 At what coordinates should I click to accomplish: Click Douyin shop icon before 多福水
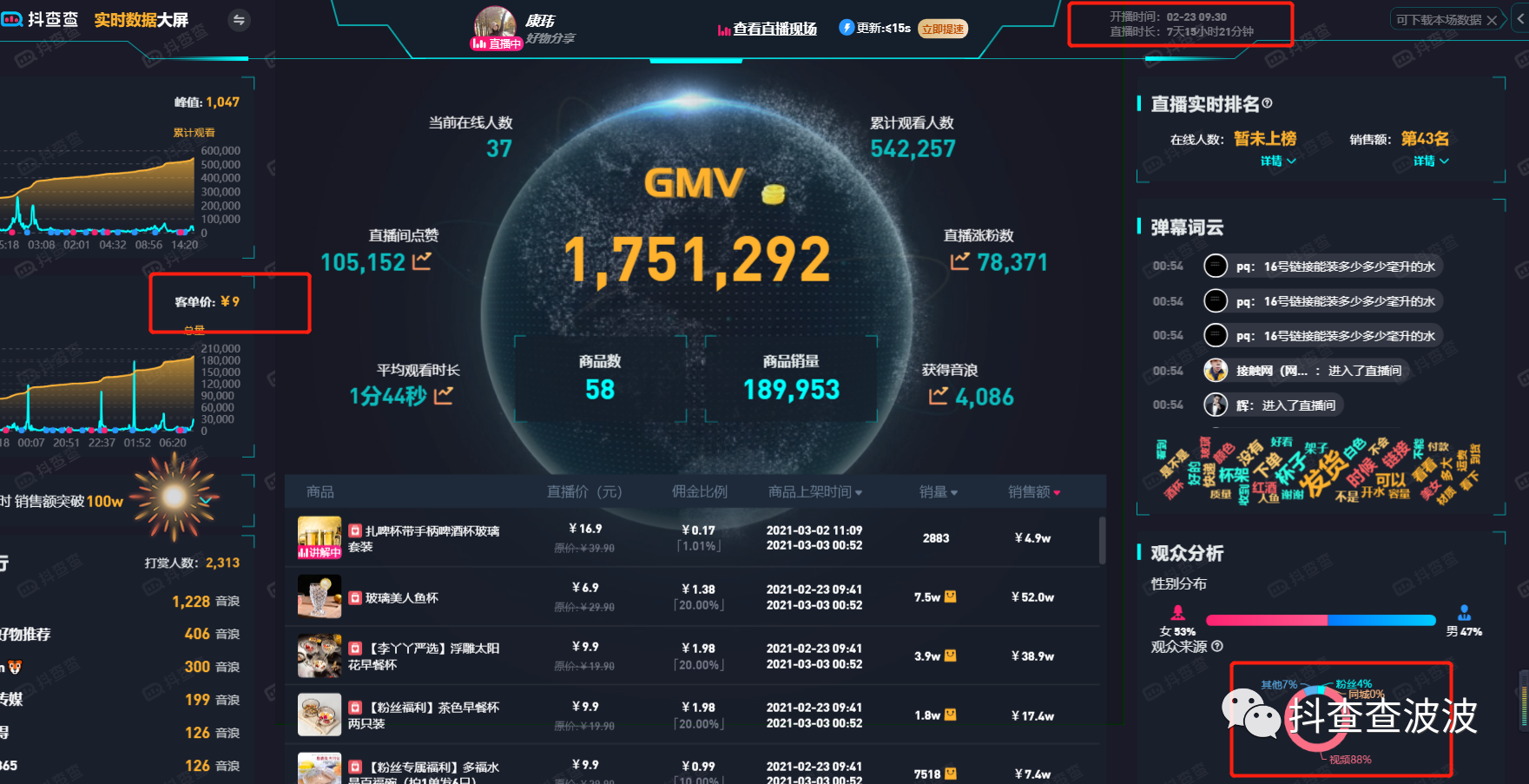(355, 767)
